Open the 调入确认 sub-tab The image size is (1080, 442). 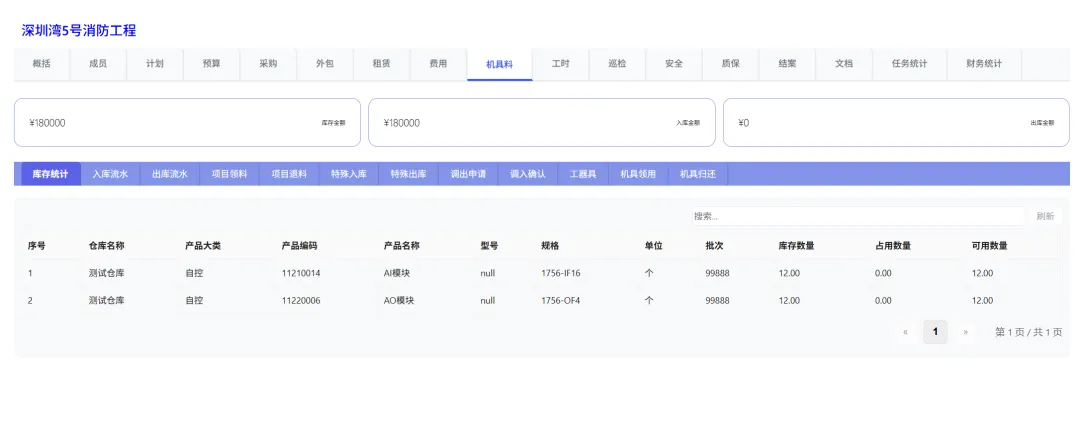point(528,174)
